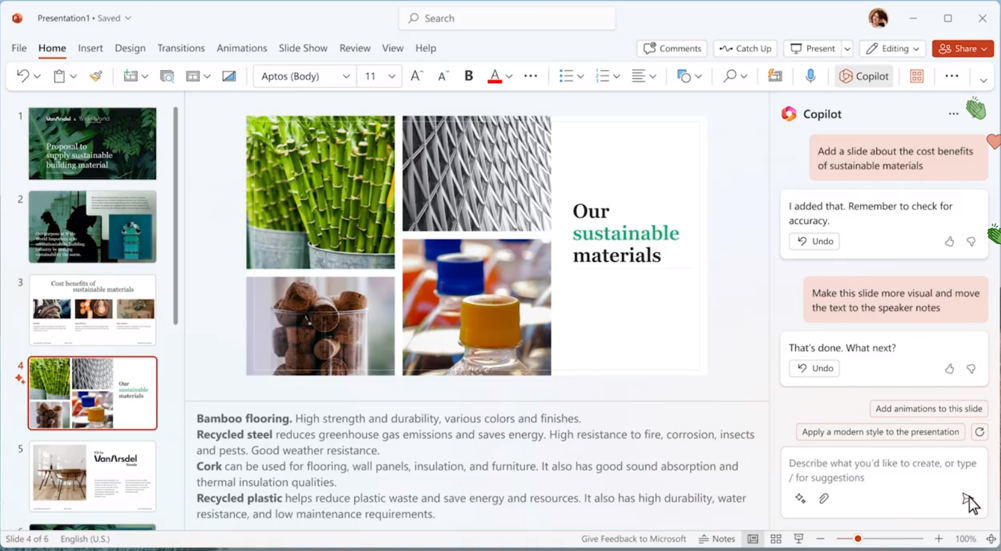Open the Transitions tab

tap(181, 48)
